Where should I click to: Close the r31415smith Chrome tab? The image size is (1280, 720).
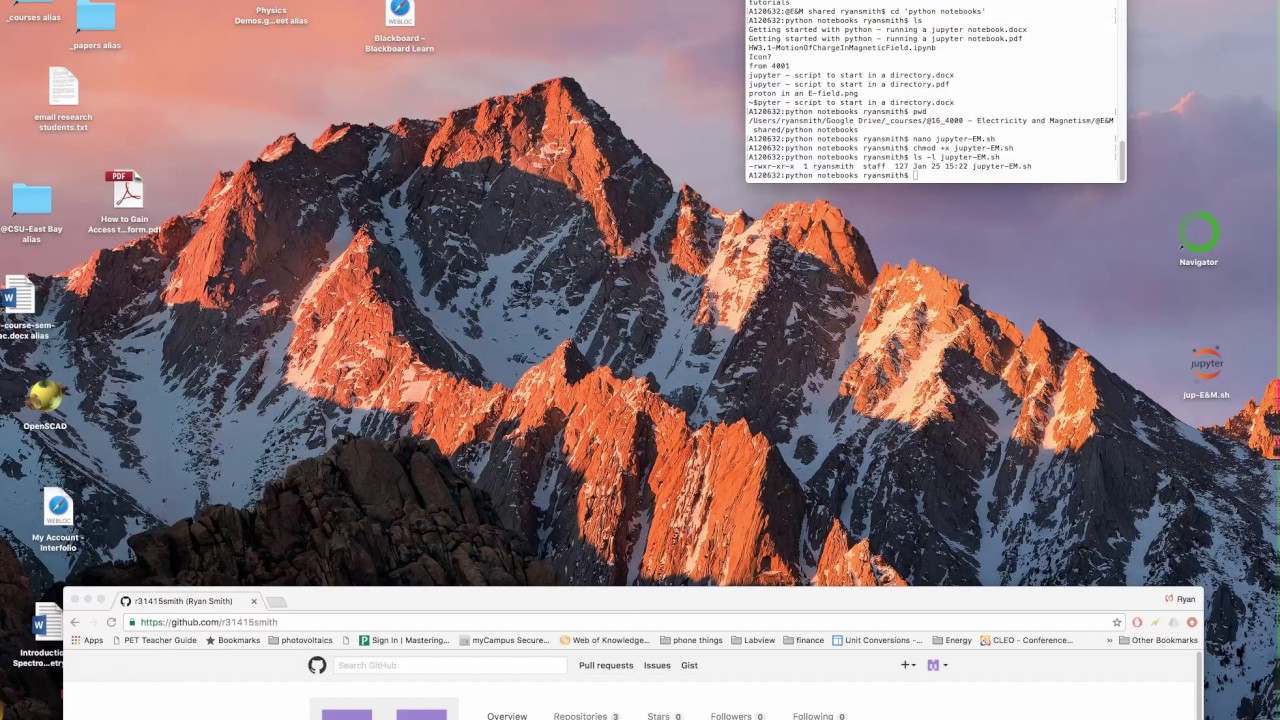(x=254, y=601)
